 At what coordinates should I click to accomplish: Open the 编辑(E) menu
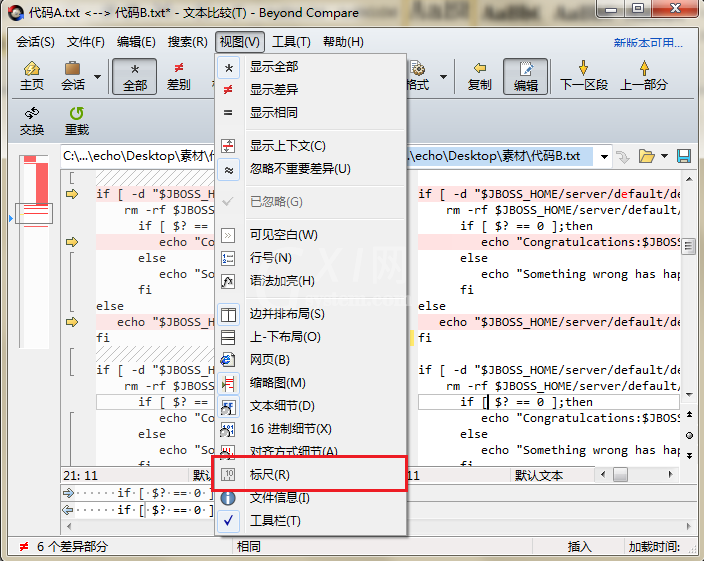136,42
